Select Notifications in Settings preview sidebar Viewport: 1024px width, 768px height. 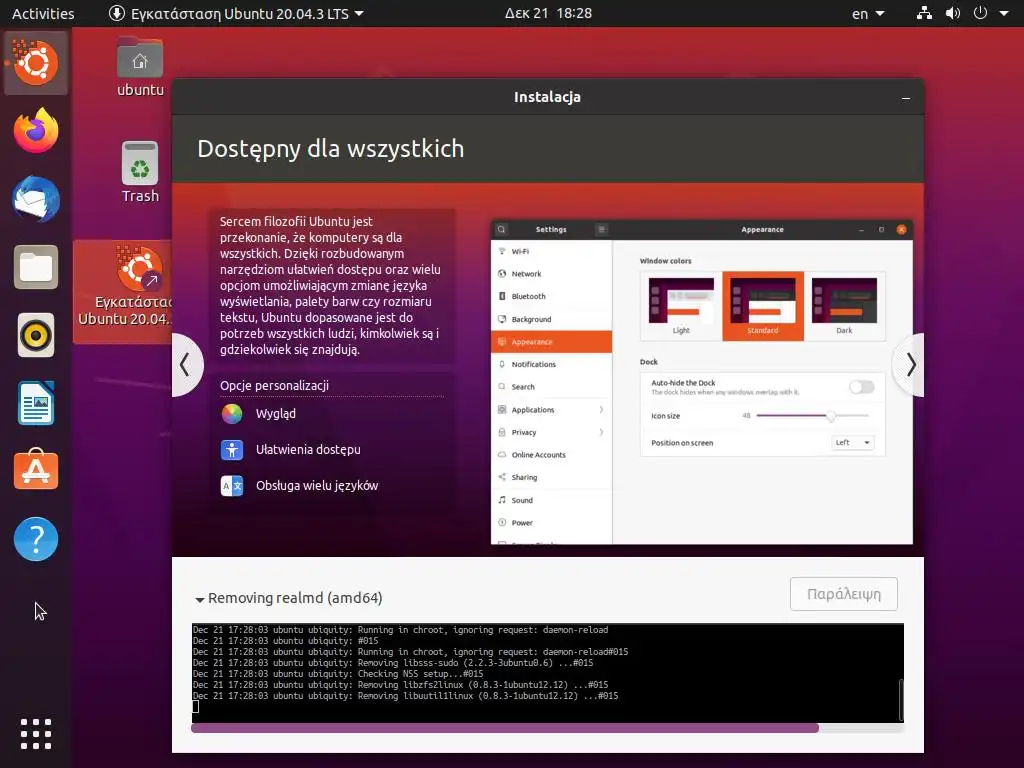551,364
